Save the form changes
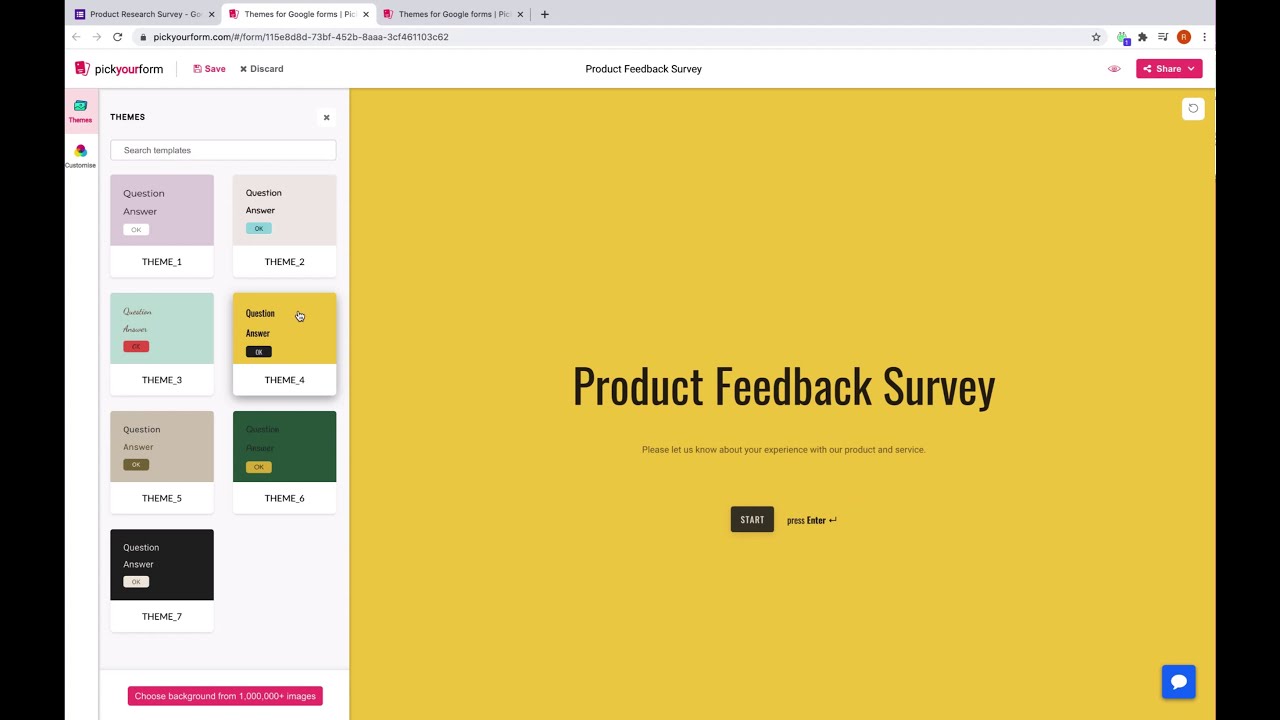Image resolution: width=1280 pixels, height=720 pixels. 209,69
